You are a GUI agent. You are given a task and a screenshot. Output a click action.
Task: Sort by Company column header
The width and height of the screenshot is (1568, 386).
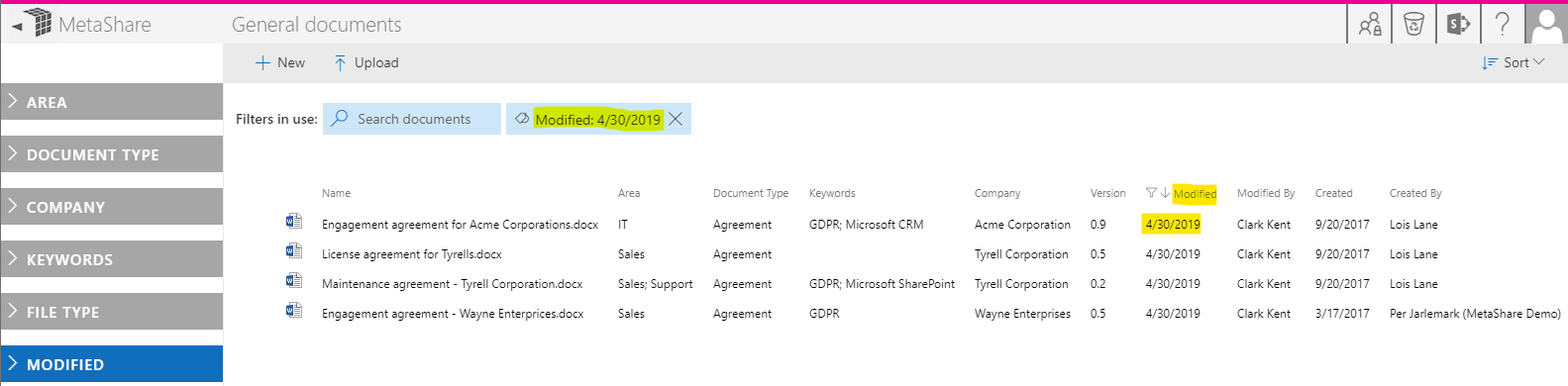pos(997,193)
